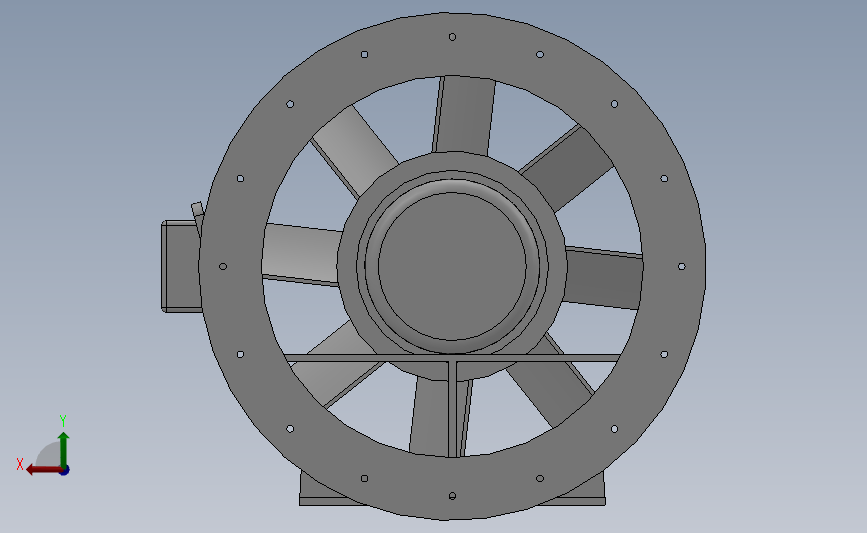Select the circular hub cap at the fan center
This screenshot has height=533, width=867.
(452, 266)
